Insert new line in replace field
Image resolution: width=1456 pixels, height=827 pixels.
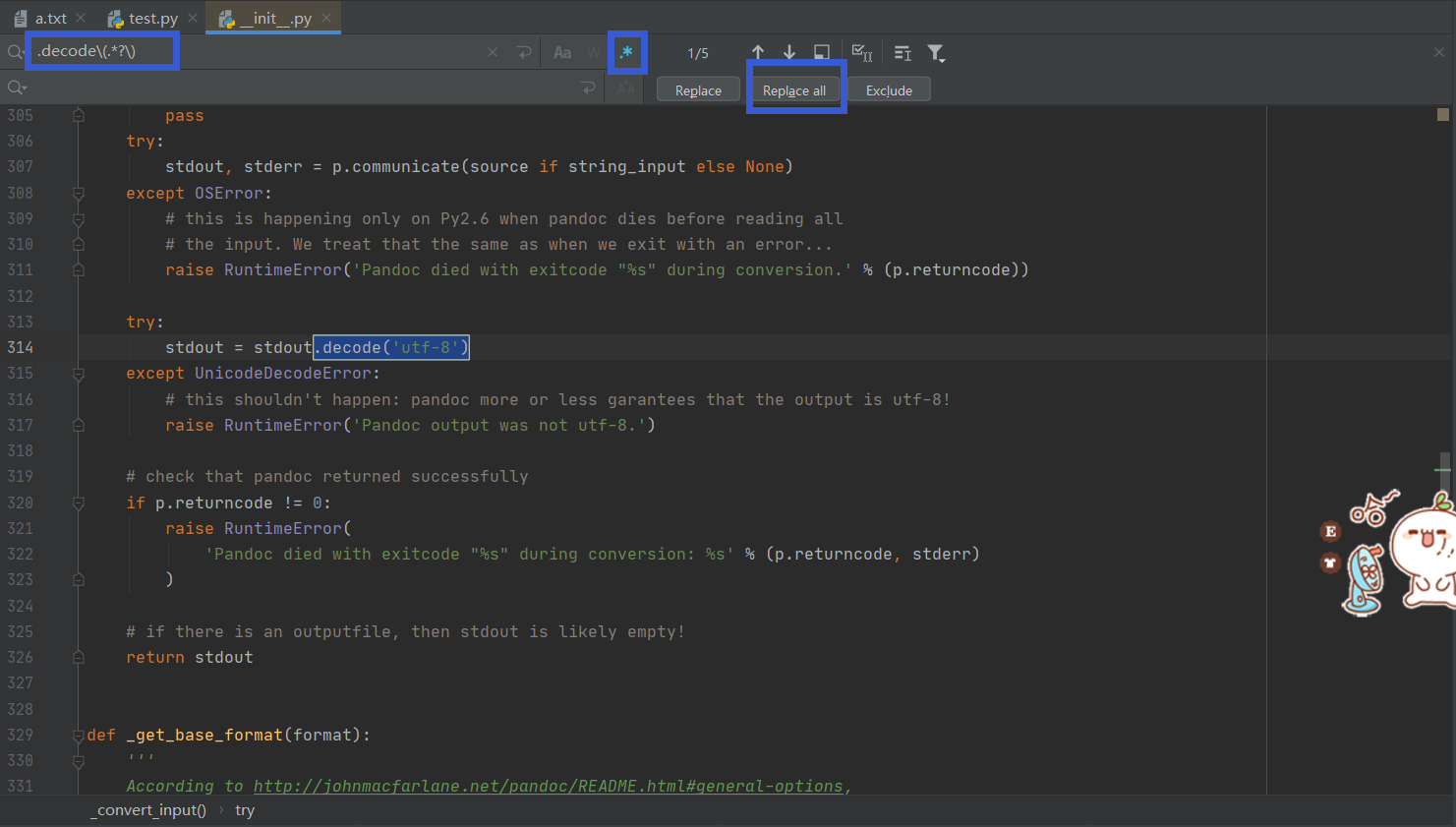(x=588, y=89)
